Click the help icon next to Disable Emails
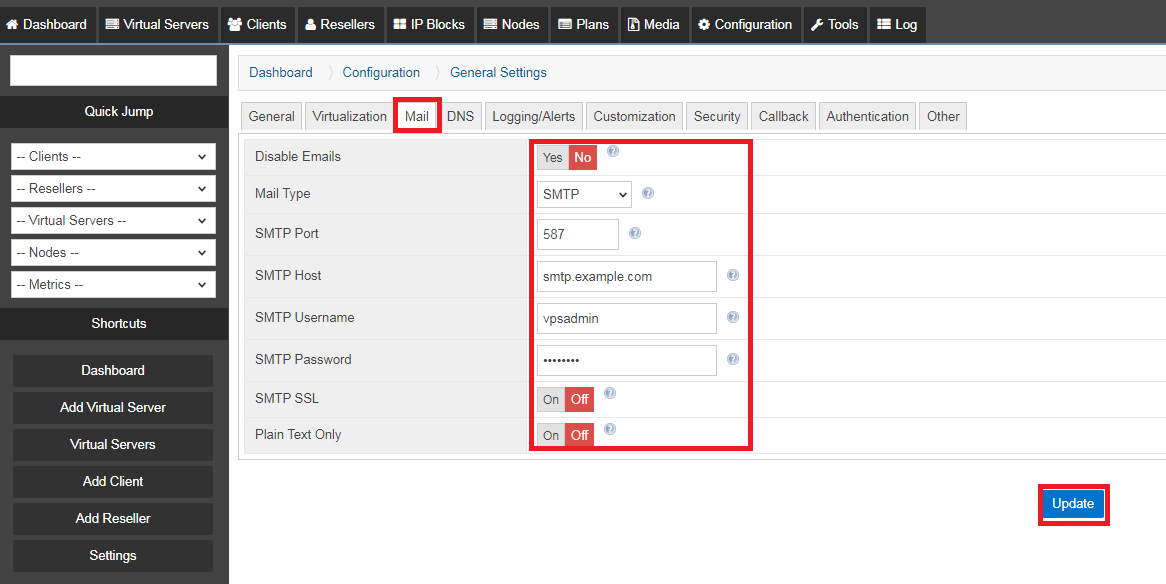 pos(613,152)
